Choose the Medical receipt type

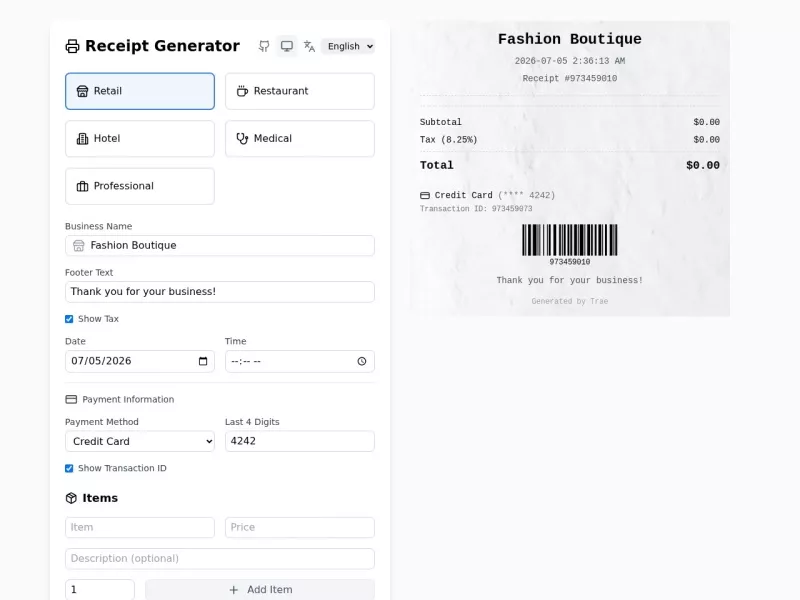[300, 139]
